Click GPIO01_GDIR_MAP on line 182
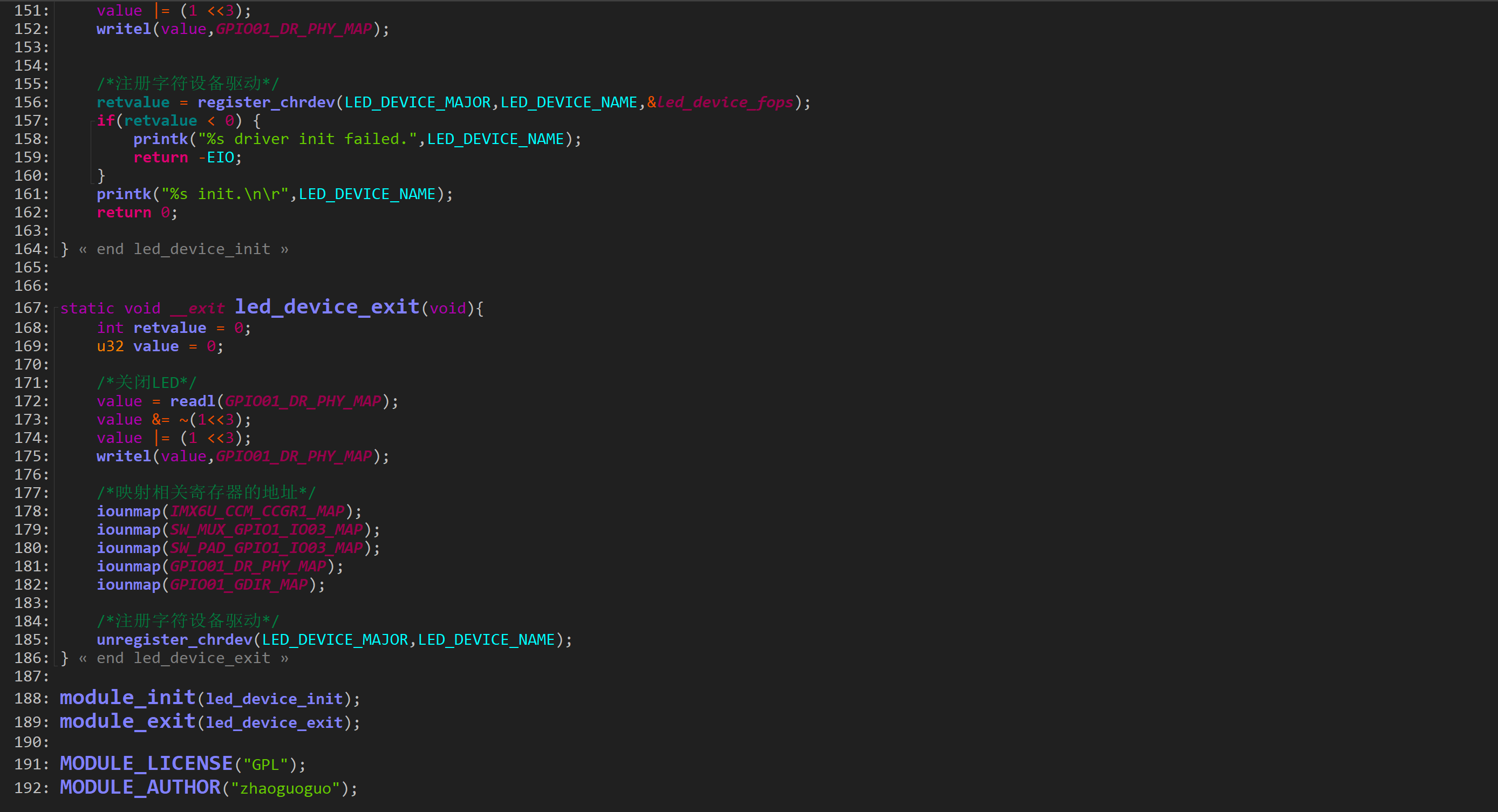This screenshot has width=1498, height=812. click(239, 584)
